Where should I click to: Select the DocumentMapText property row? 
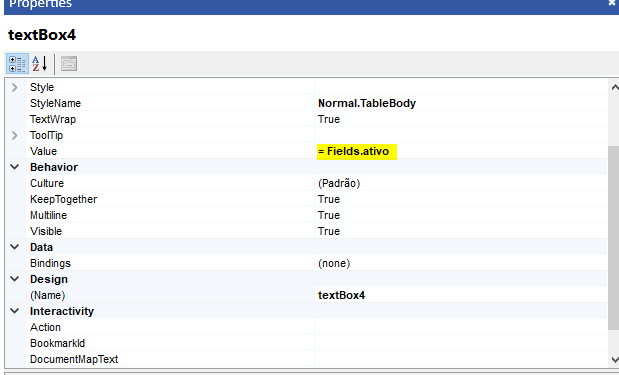click(316, 359)
